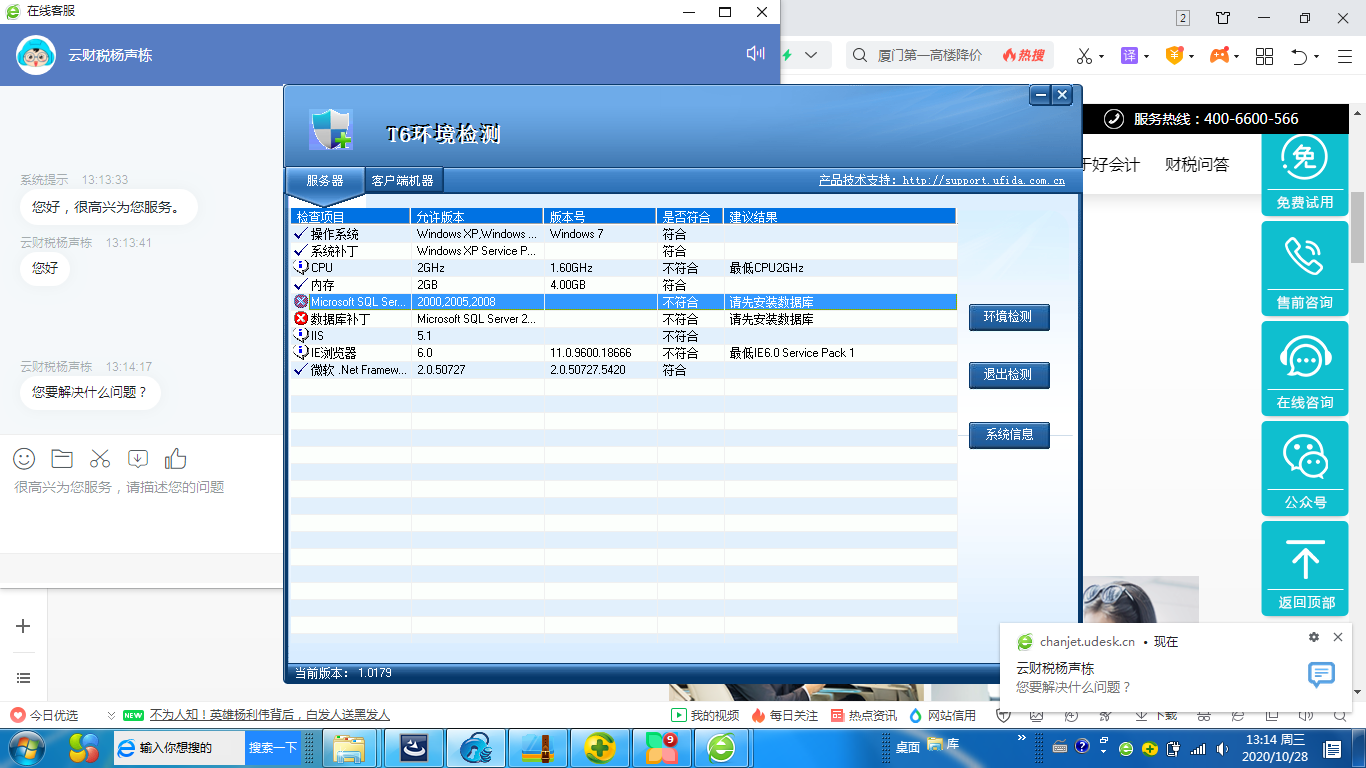Open the 在线咨询 online consultation button
This screenshot has height=768, width=1366.
point(1305,368)
